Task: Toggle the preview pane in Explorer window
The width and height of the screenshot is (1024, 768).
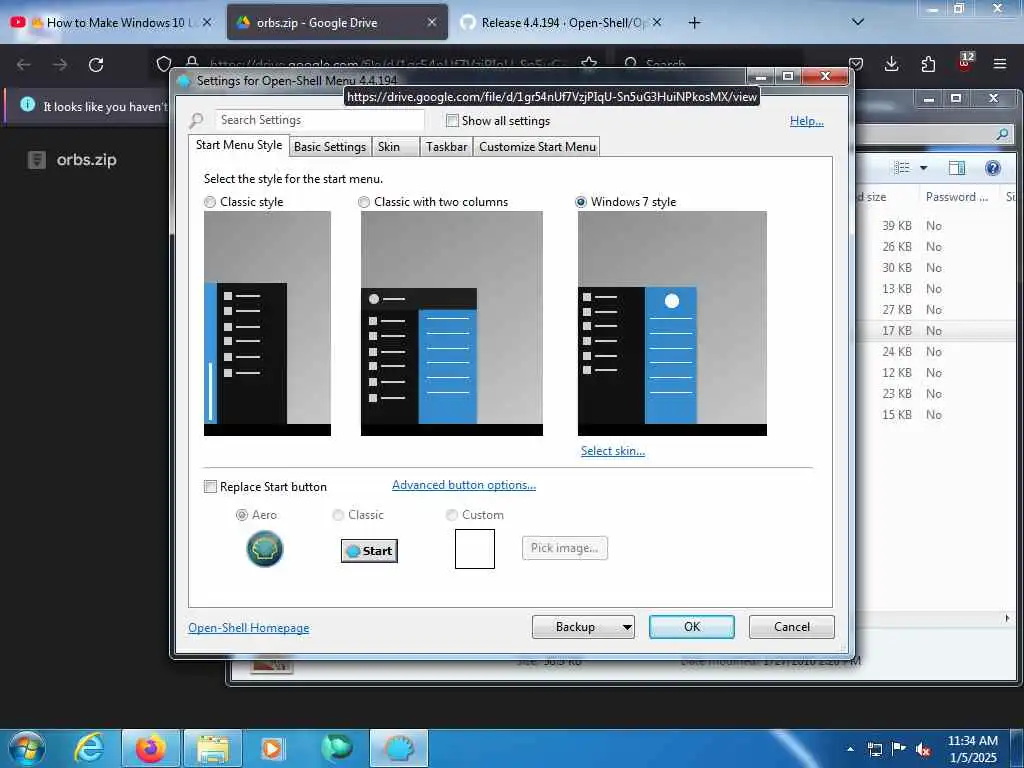Action: 957,168
